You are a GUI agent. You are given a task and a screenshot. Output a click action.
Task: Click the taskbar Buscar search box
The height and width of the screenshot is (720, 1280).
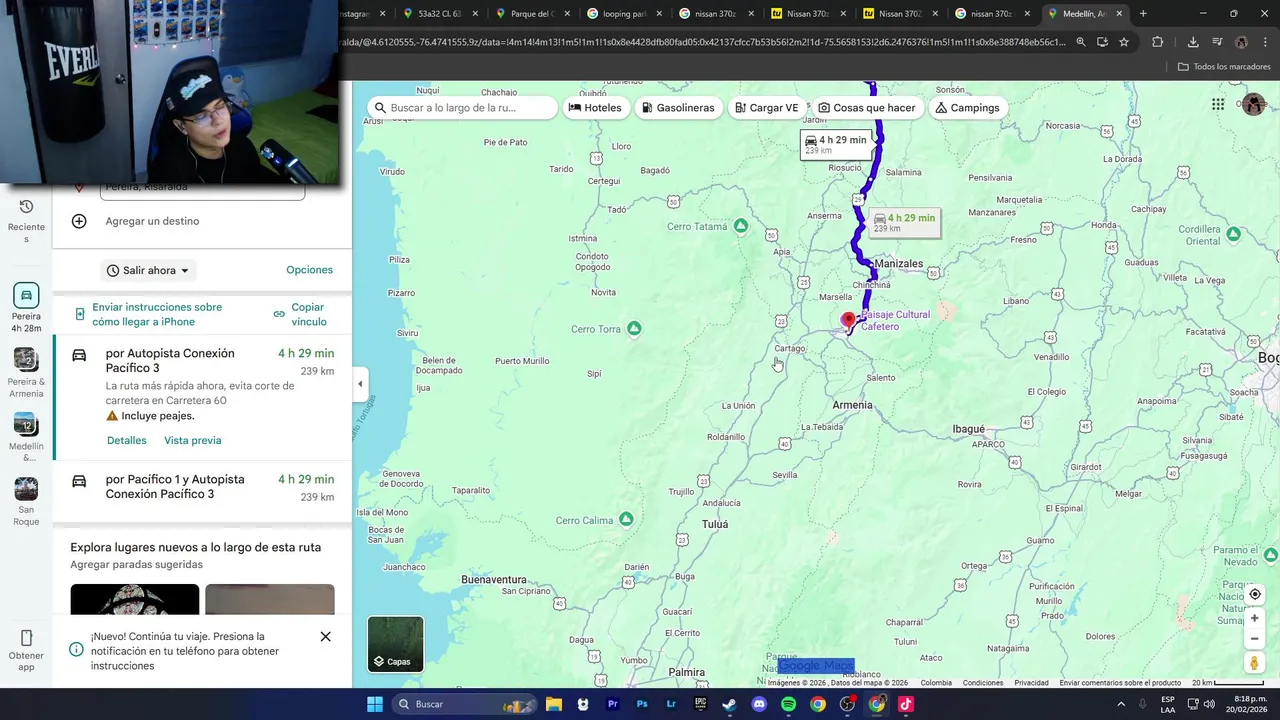[466, 704]
